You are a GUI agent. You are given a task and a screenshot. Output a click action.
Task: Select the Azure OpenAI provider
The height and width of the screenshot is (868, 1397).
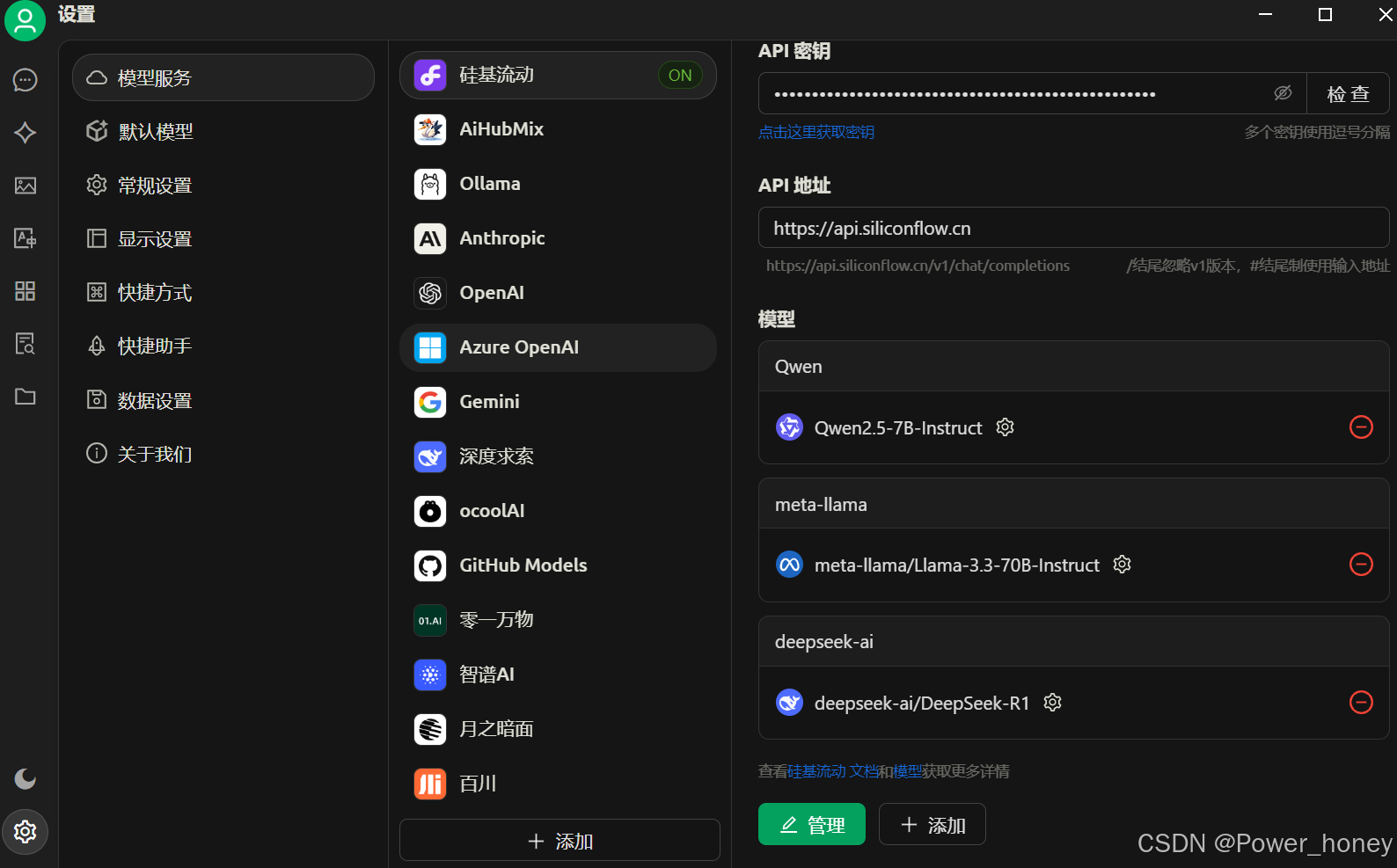pos(558,348)
